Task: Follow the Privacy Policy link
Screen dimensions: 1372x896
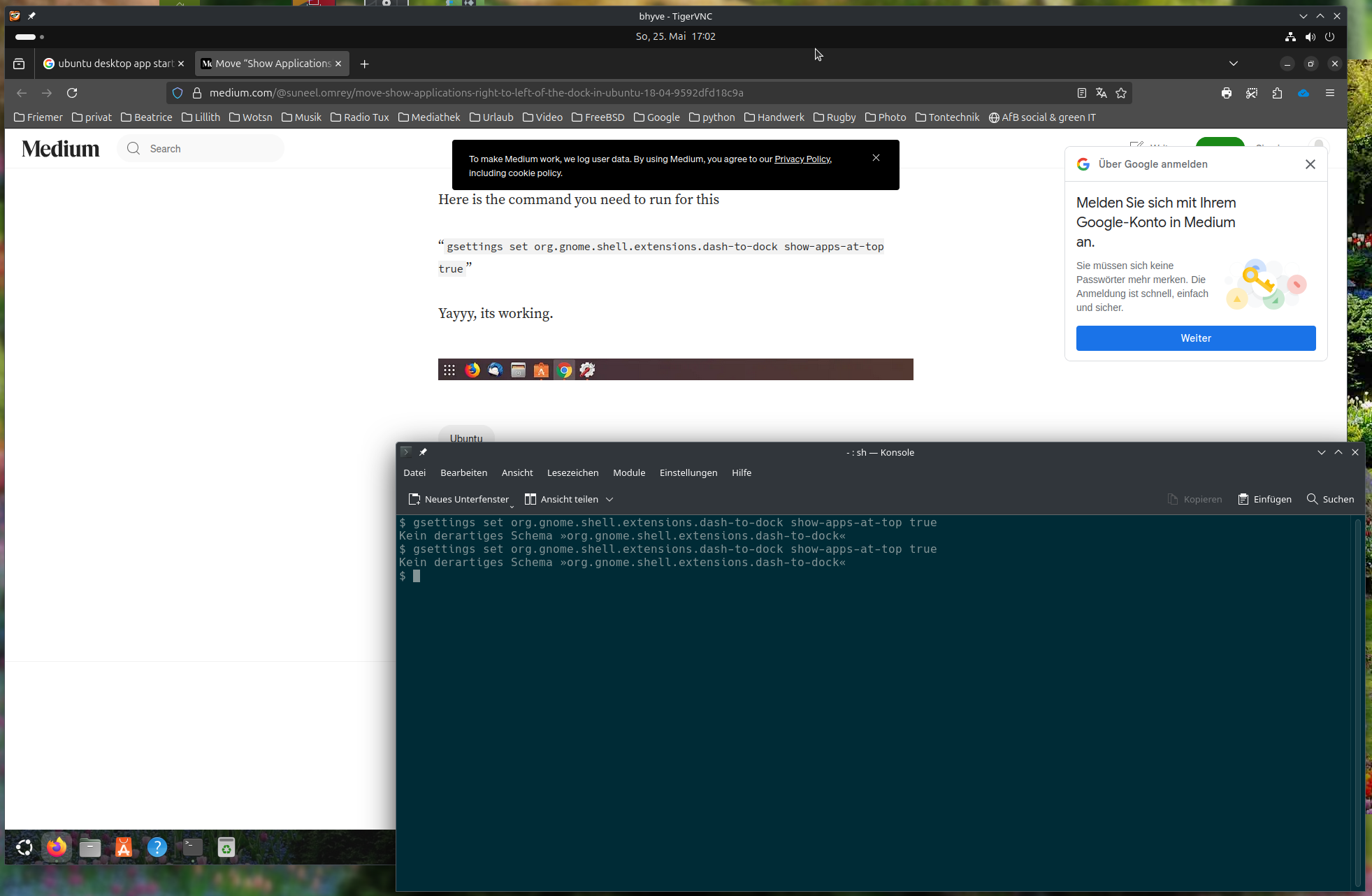Action: point(802,159)
